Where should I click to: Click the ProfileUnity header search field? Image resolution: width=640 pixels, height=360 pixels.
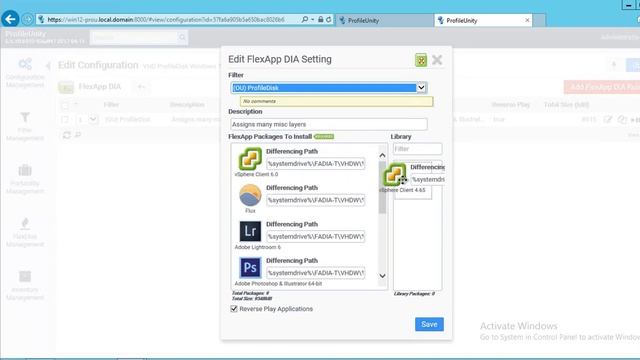pos(134,38)
